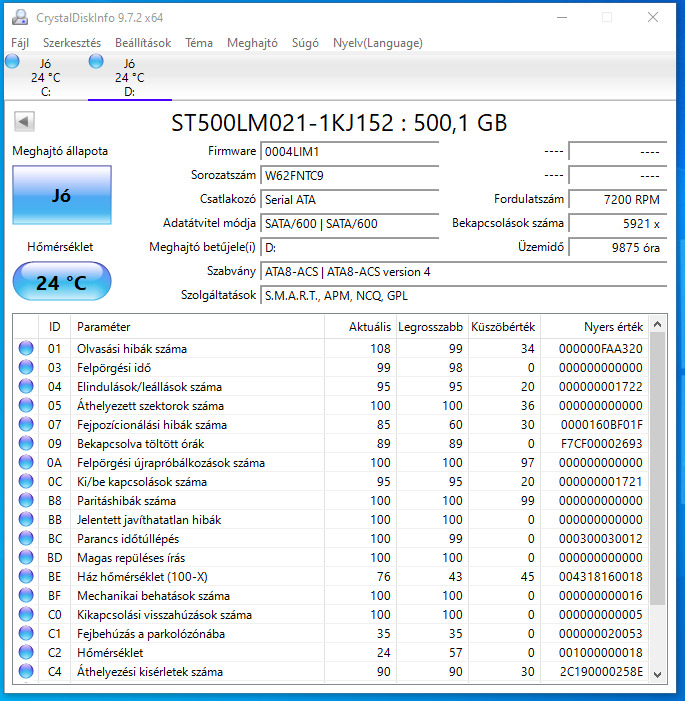Open the Súgó menu
This screenshot has height=701, width=685.
coord(305,43)
